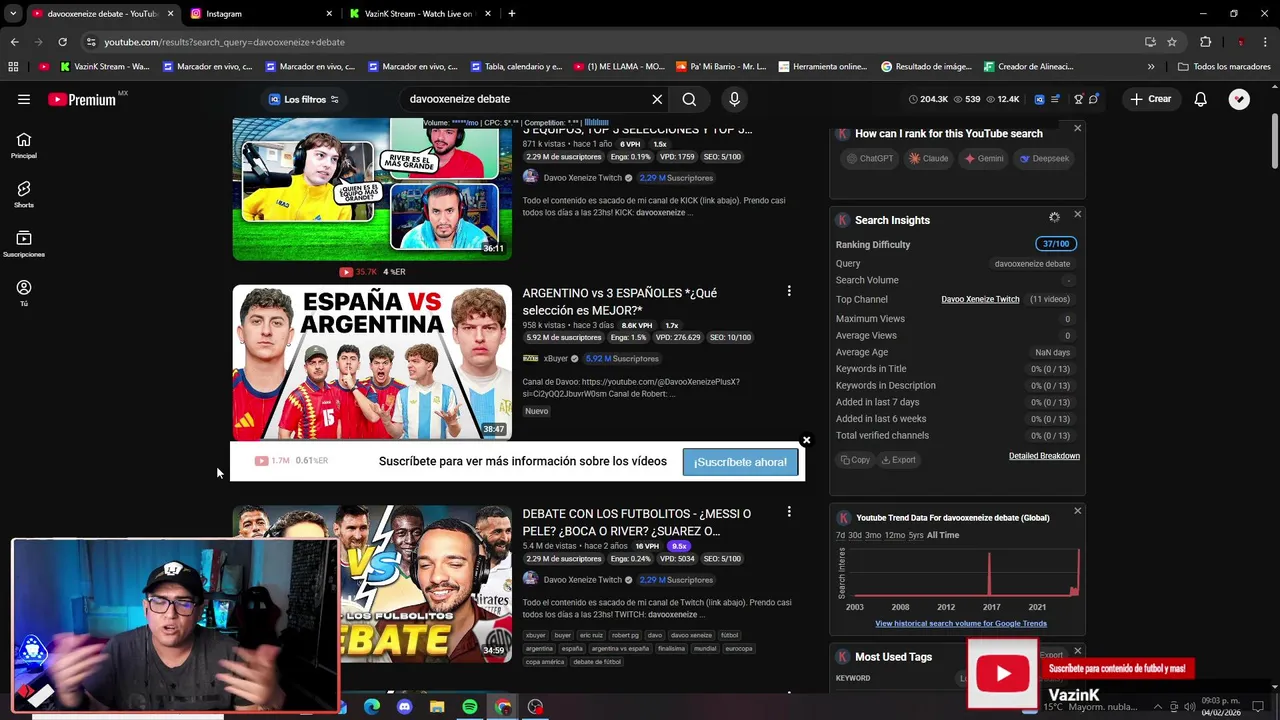Open the account avatar menu
The height and width of the screenshot is (720, 1280).
pos(1239,99)
